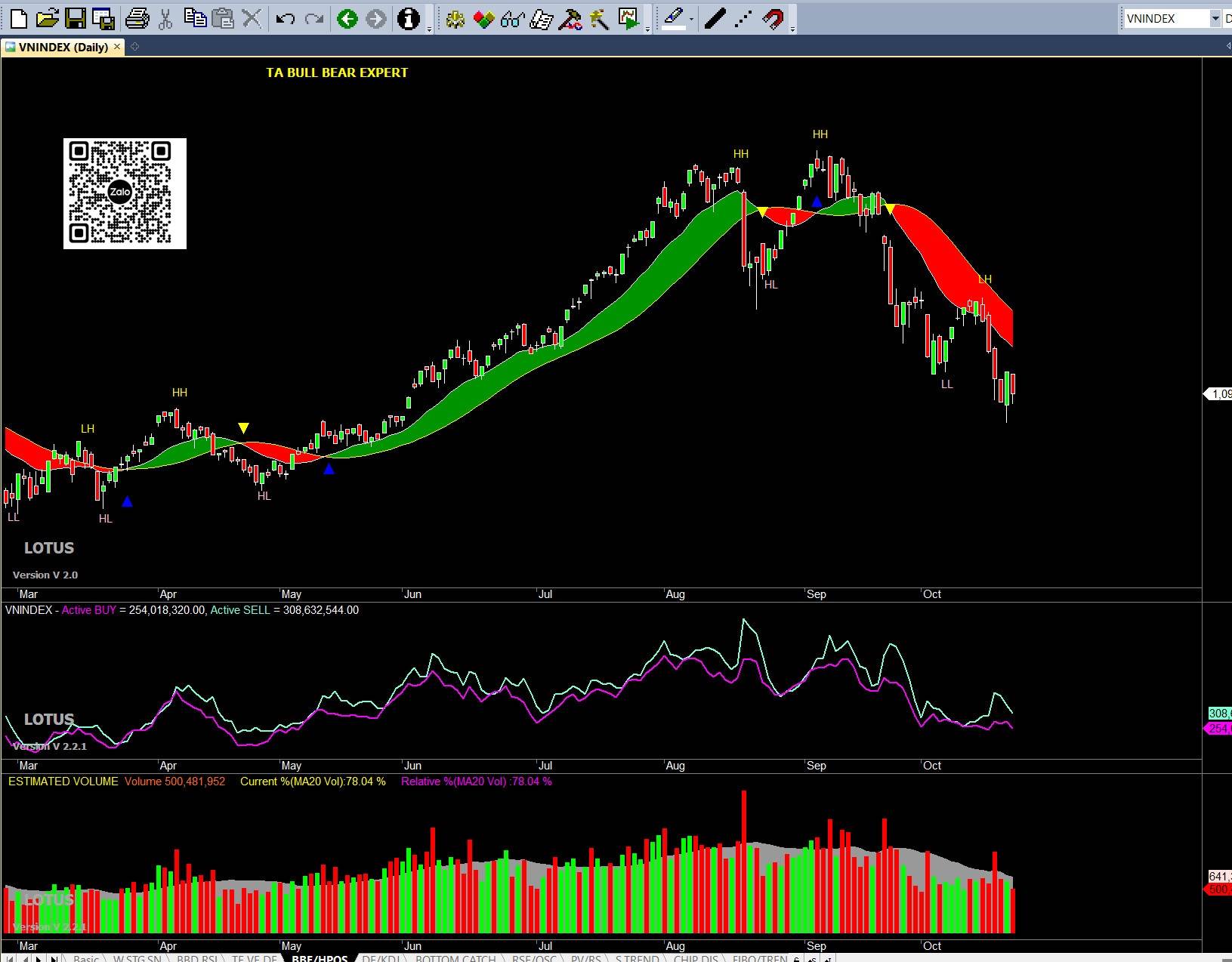Click the Zalo QR code image

coord(125,193)
